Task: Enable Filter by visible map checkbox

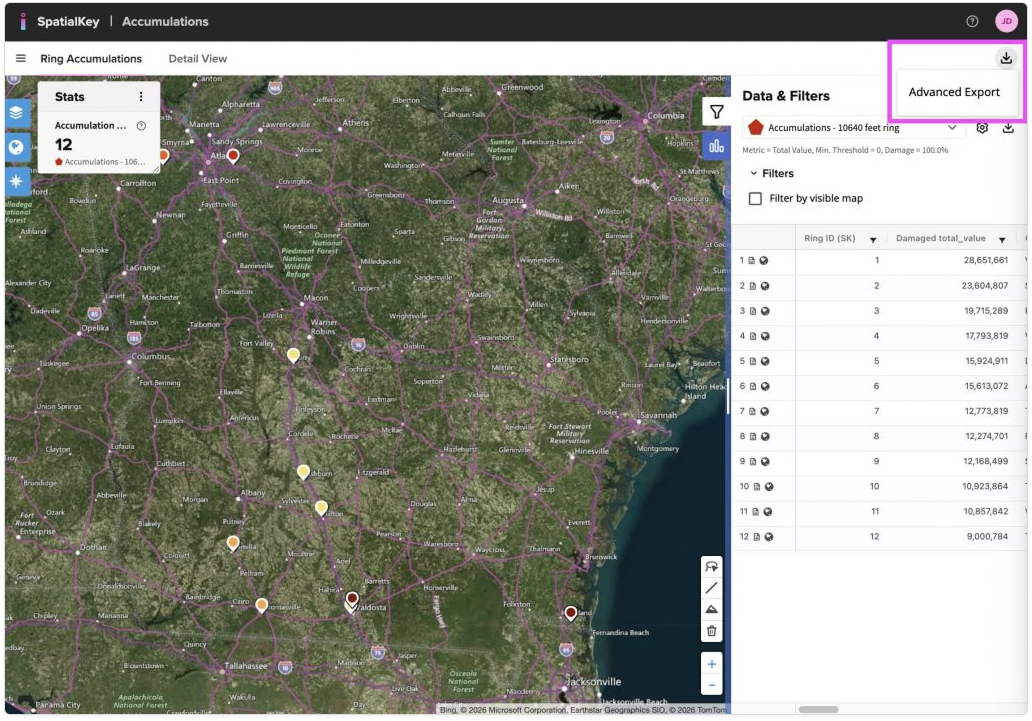Action: click(x=756, y=198)
